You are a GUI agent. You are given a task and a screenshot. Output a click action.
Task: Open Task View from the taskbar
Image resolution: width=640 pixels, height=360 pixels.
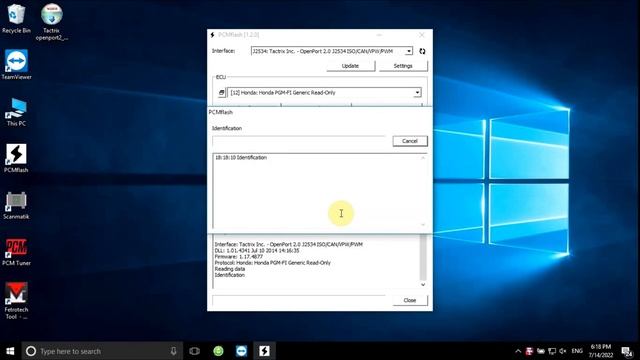pos(195,351)
